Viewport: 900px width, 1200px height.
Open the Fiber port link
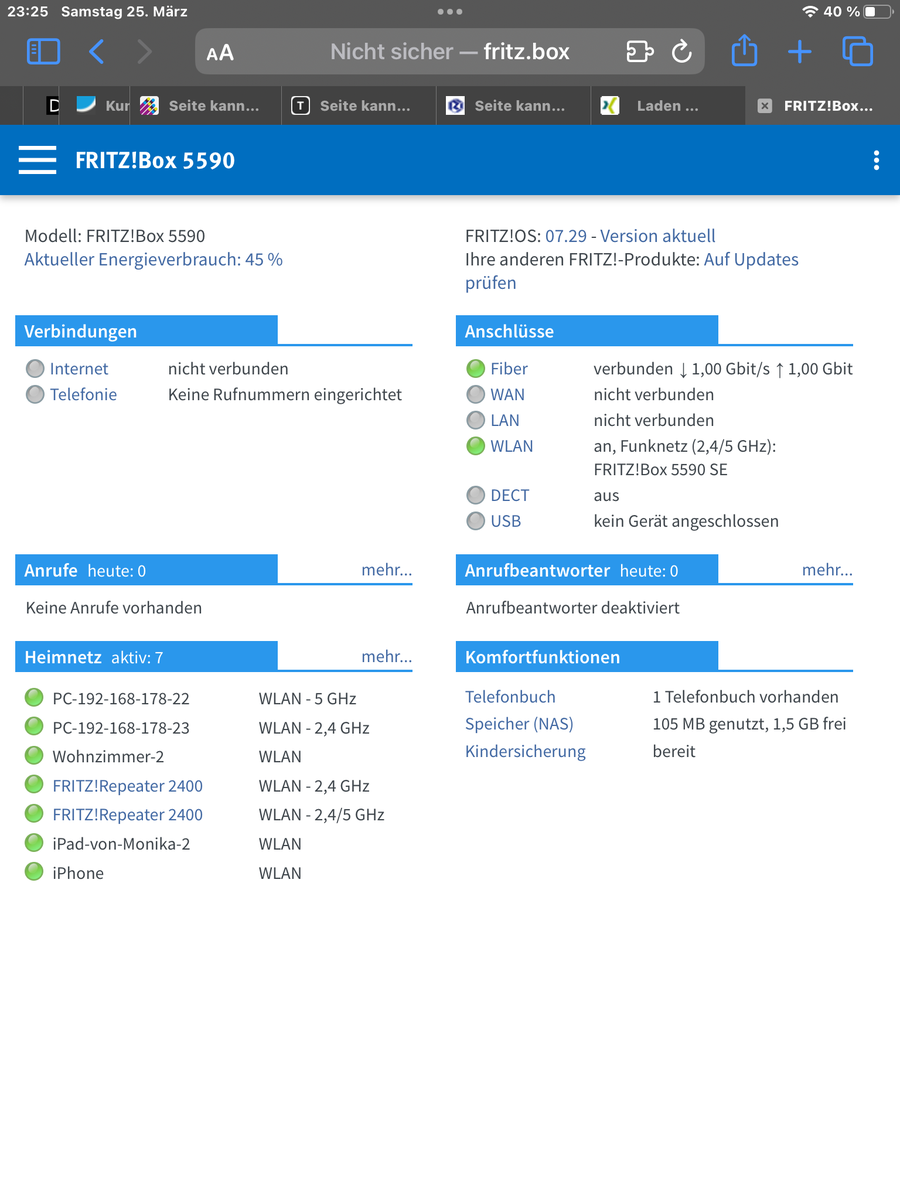[x=509, y=368]
